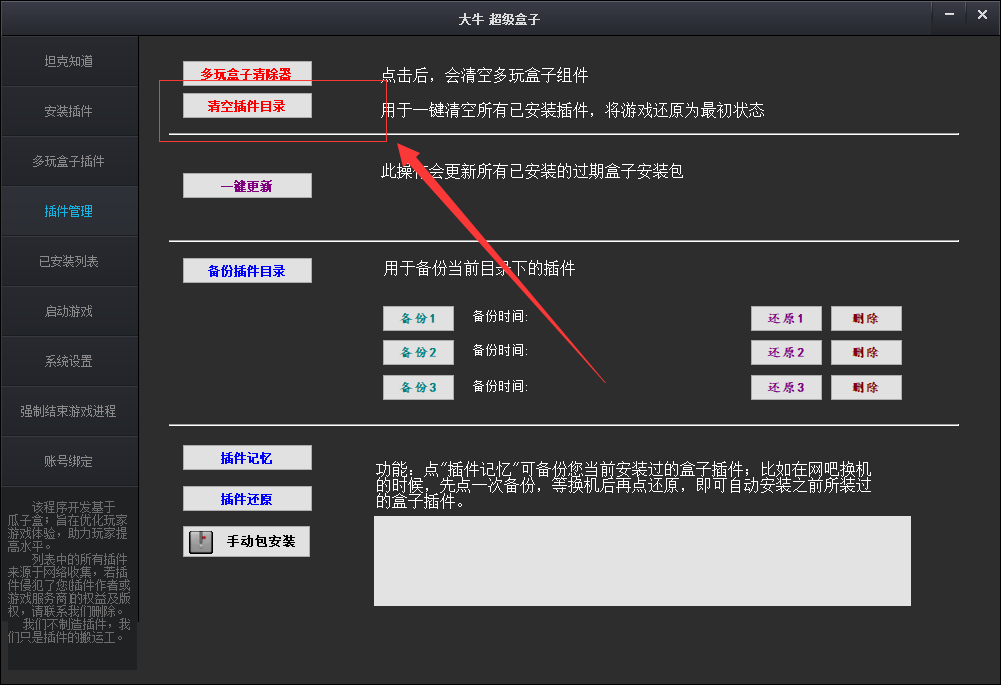Click the 备份3 backup button
This screenshot has height=685, width=1001.
pos(418,387)
